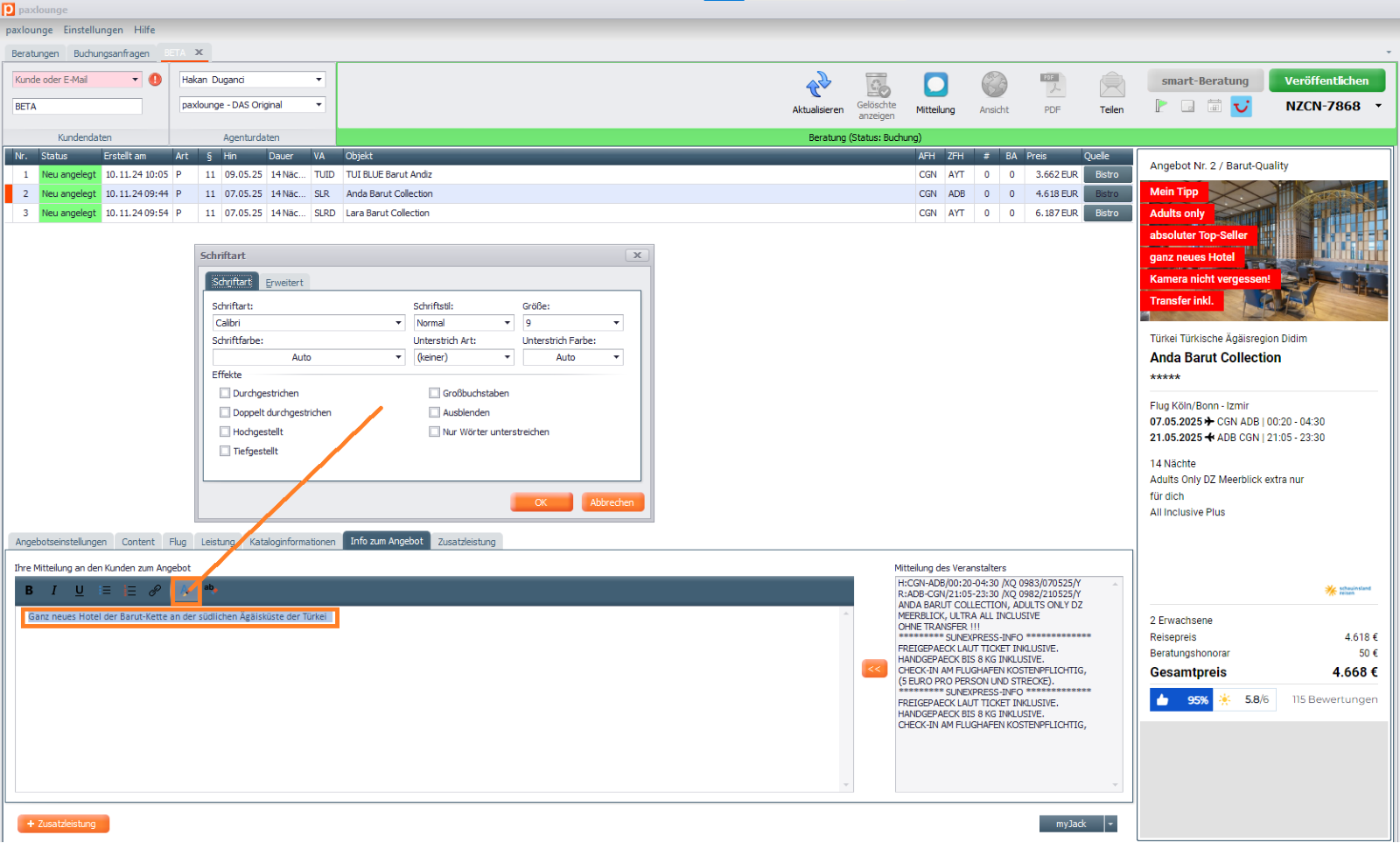This screenshot has width=1400, height=849.
Task: Click the orange + Zusatzleistung button
Action: pyautogui.click(x=63, y=824)
